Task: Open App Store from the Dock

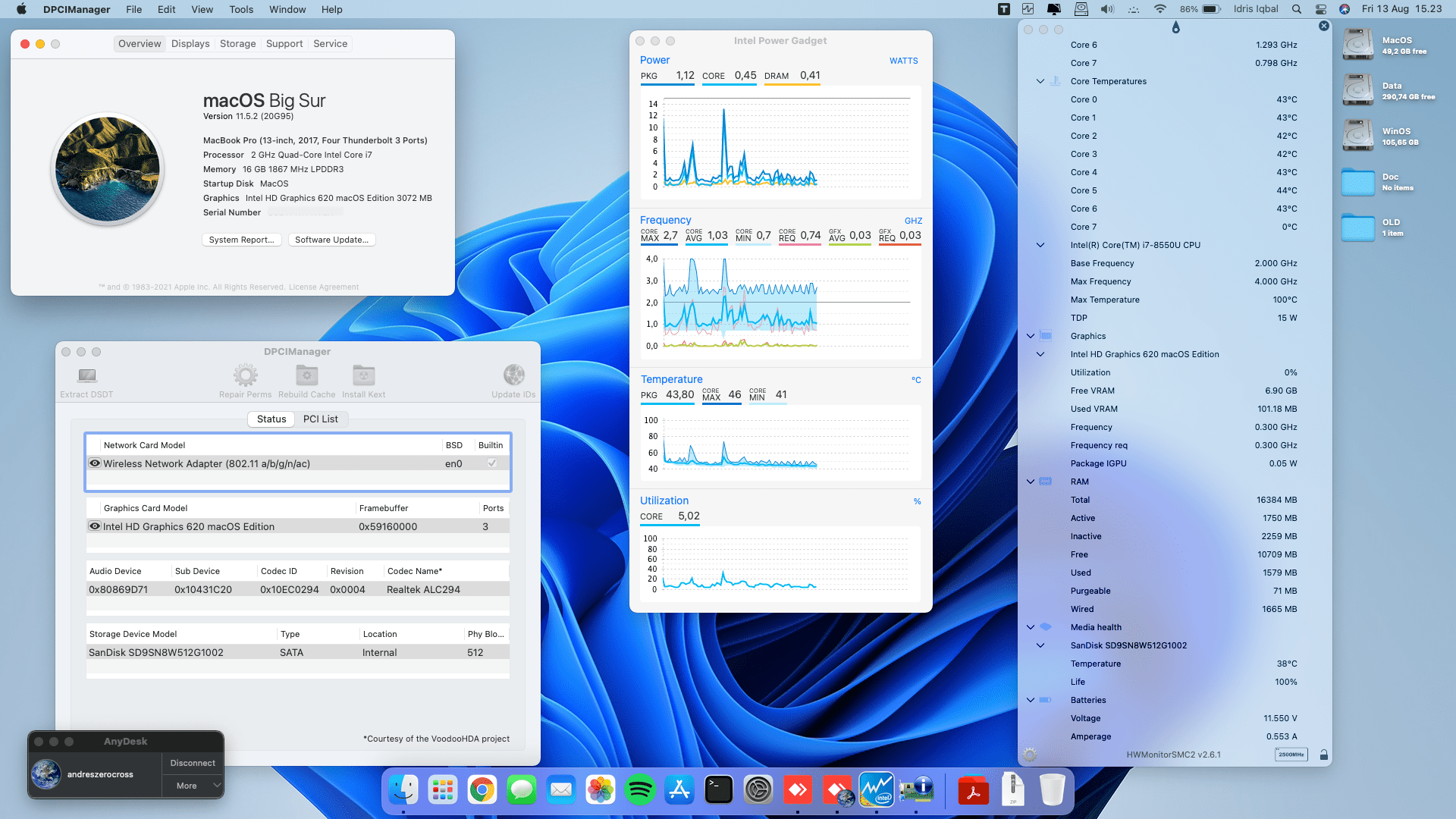Action: pyautogui.click(x=679, y=790)
